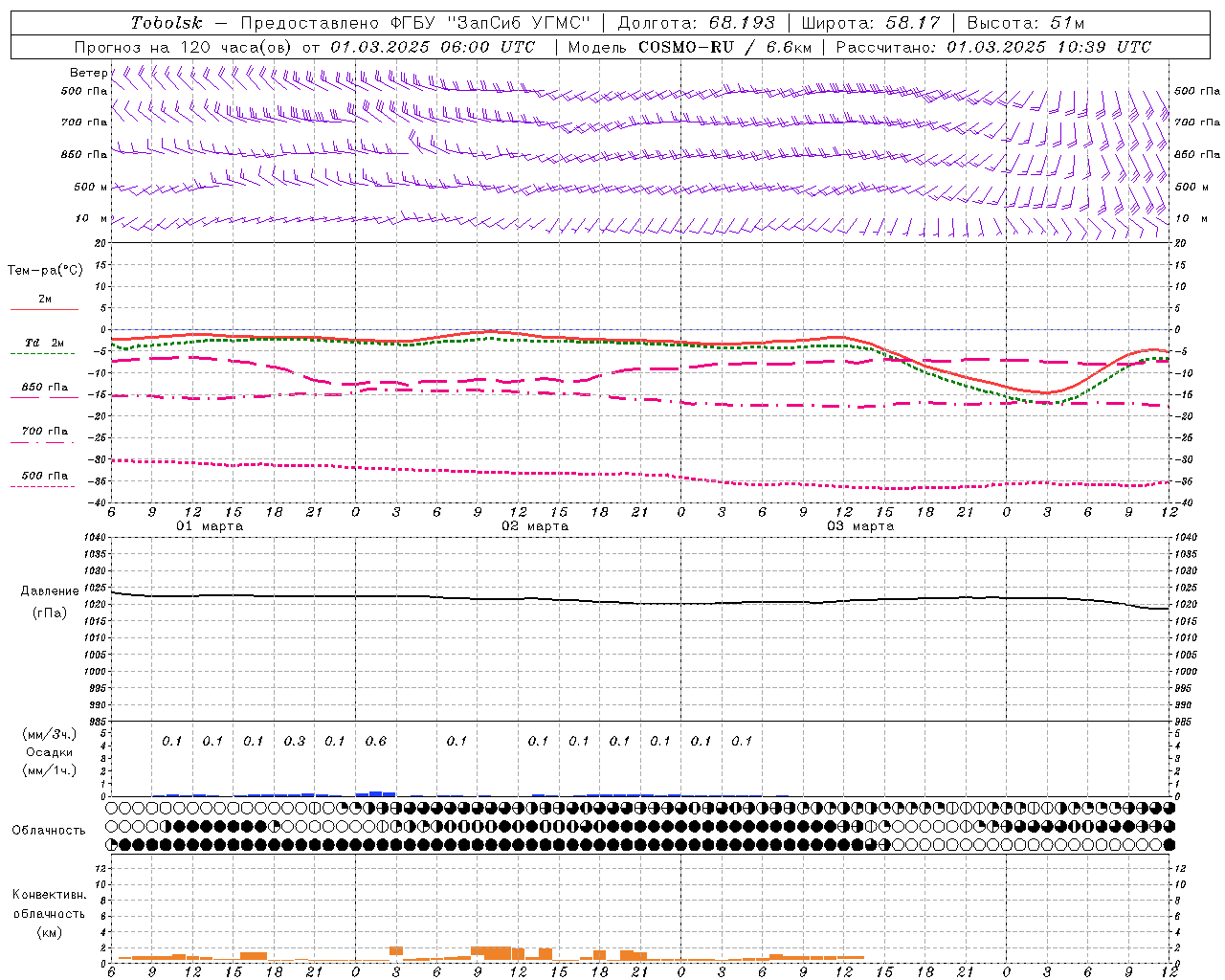The width and height of the screenshot is (1225, 980).
Task: Click the (км) unit label of the convective panel
Action: 49,932
